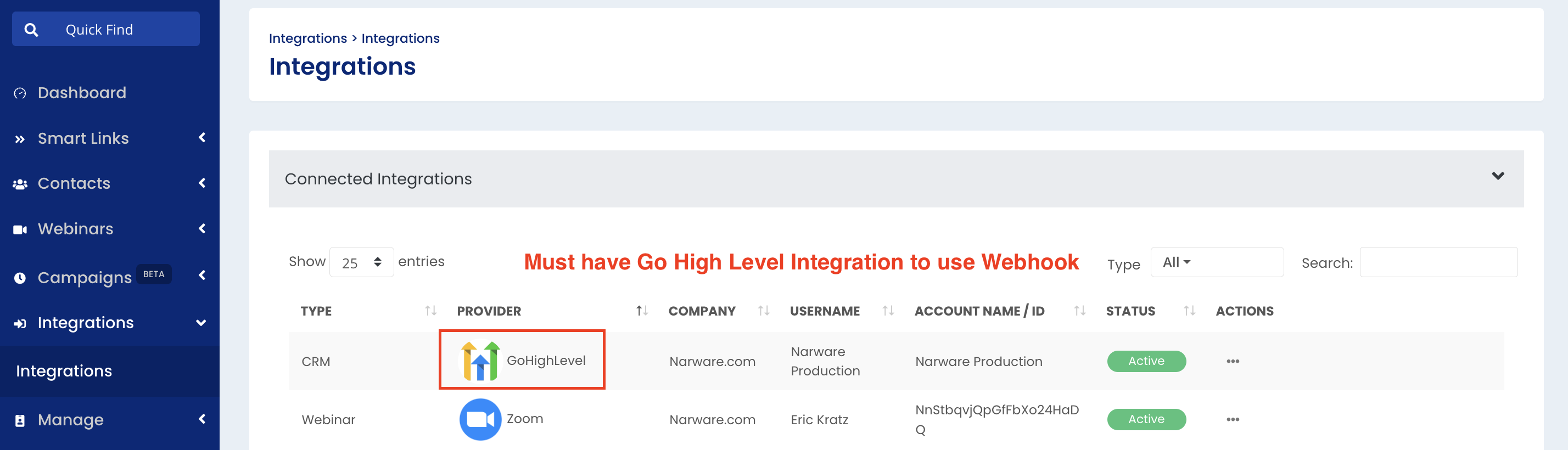Image resolution: width=1568 pixels, height=450 pixels.
Task: Click the Zoom provider name
Action: click(525, 419)
